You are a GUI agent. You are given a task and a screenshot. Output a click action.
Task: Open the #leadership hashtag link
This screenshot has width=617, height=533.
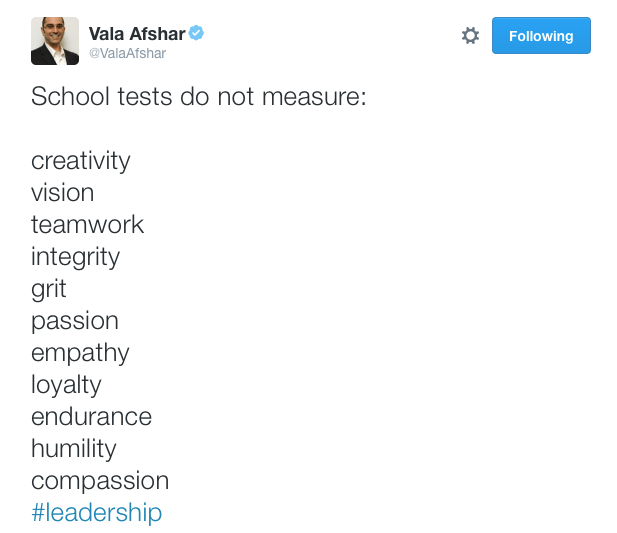(x=96, y=513)
